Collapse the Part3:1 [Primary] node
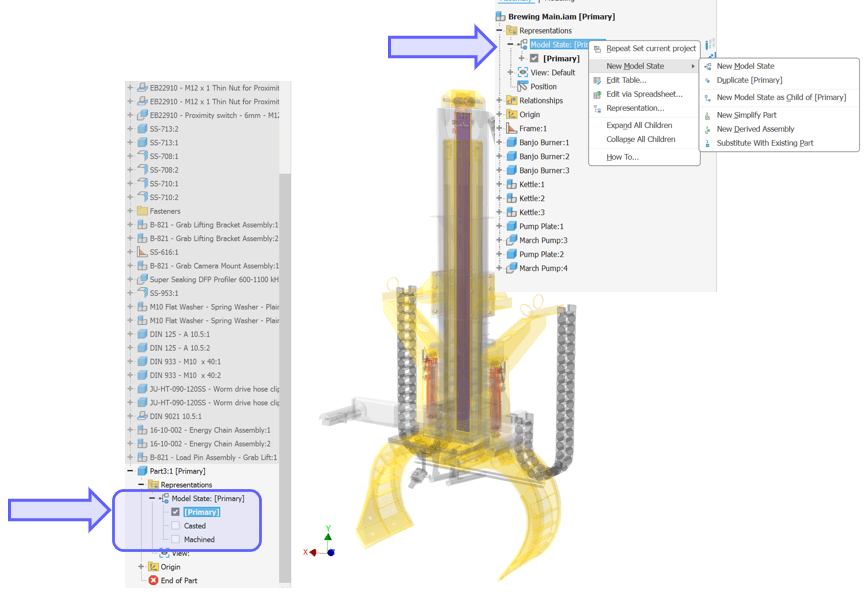 click(x=130, y=471)
